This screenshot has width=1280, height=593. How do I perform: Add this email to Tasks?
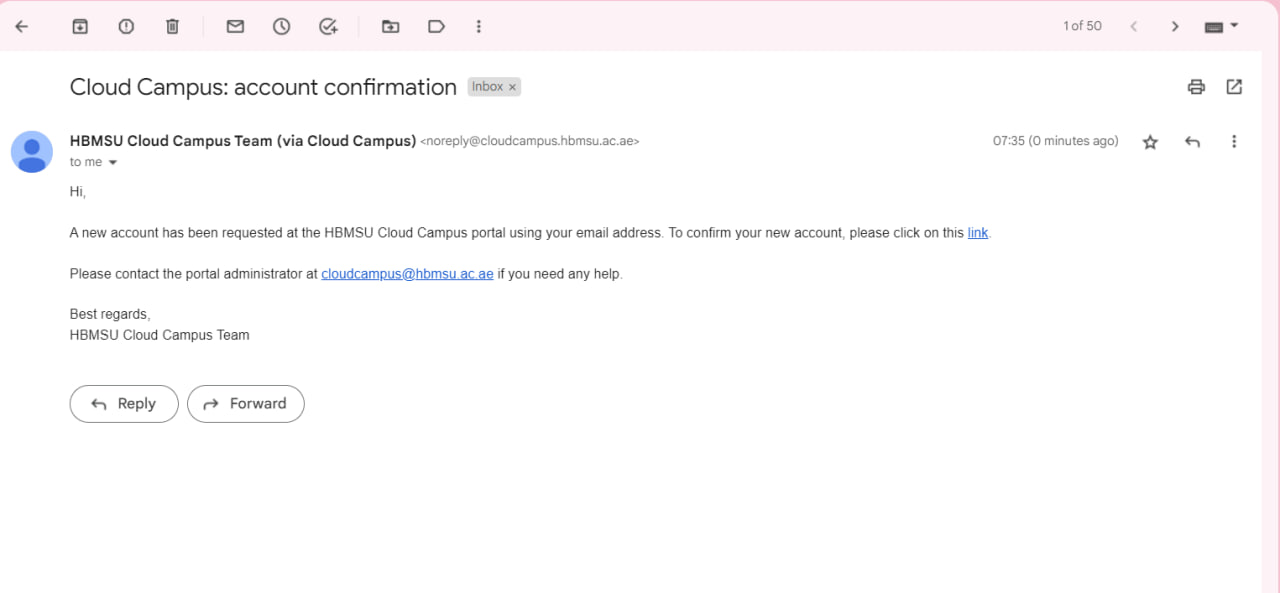pos(328,27)
